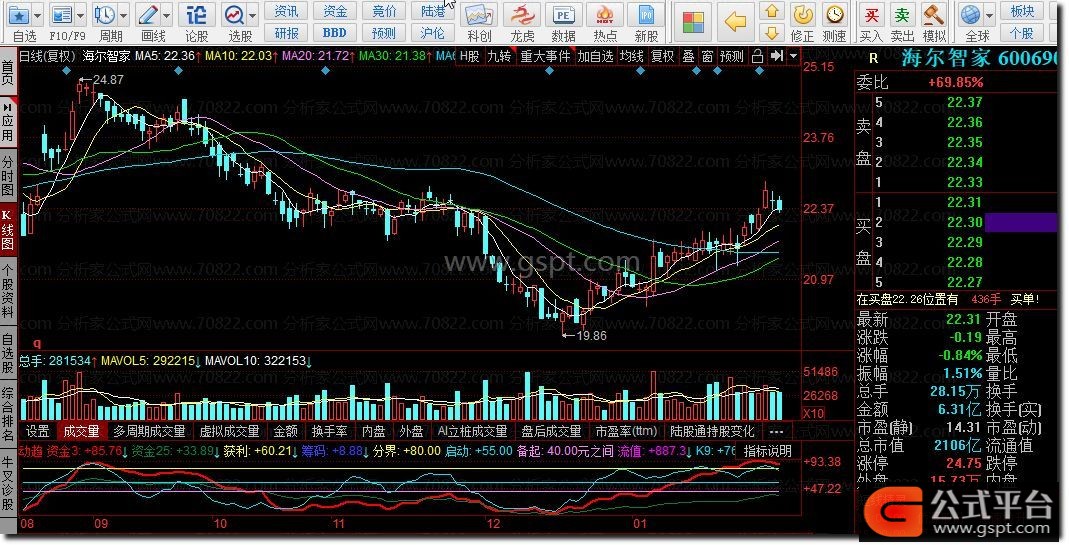Select the 画线 drawing pencil tool
1069x545 pixels.
coord(148,14)
